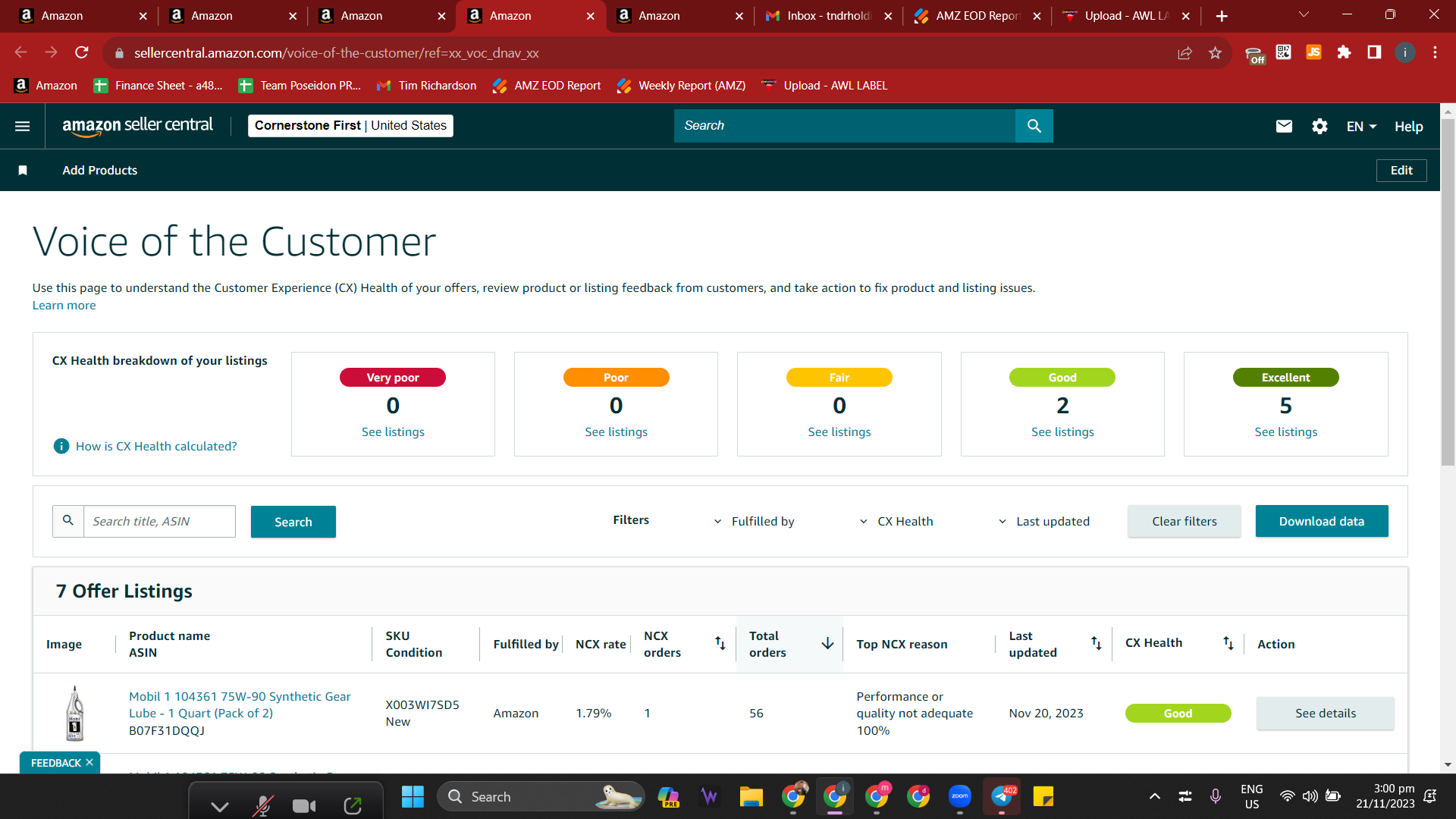Image resolution: width=1456 pixels, height=819 pixels.
Task: Open the FEEDBACK tab
Action: (55, 762)
